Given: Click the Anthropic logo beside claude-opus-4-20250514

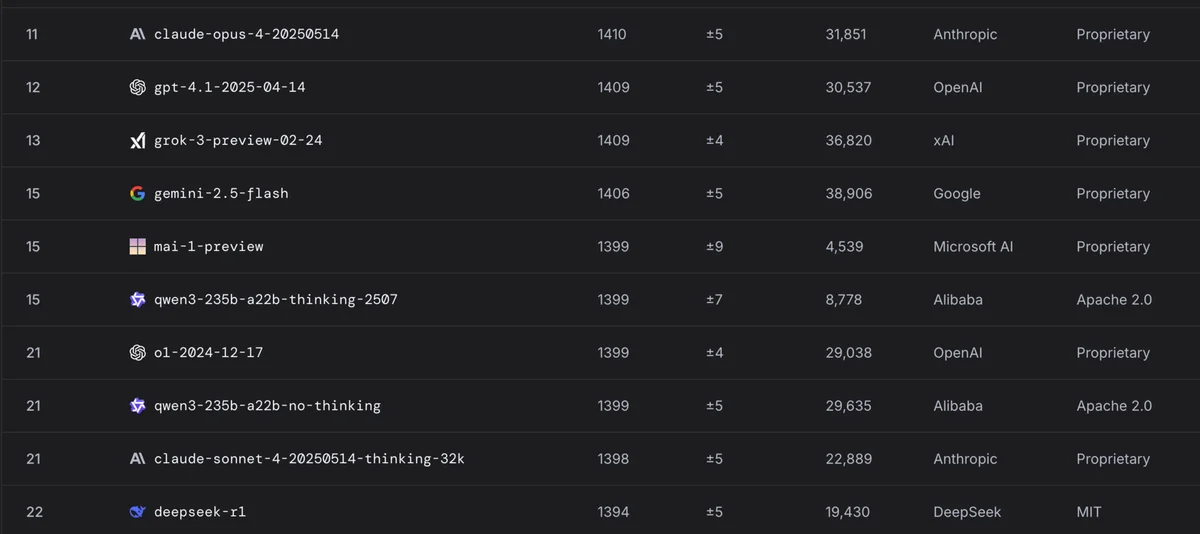Looking at the screenshot, I should (138, 35).
